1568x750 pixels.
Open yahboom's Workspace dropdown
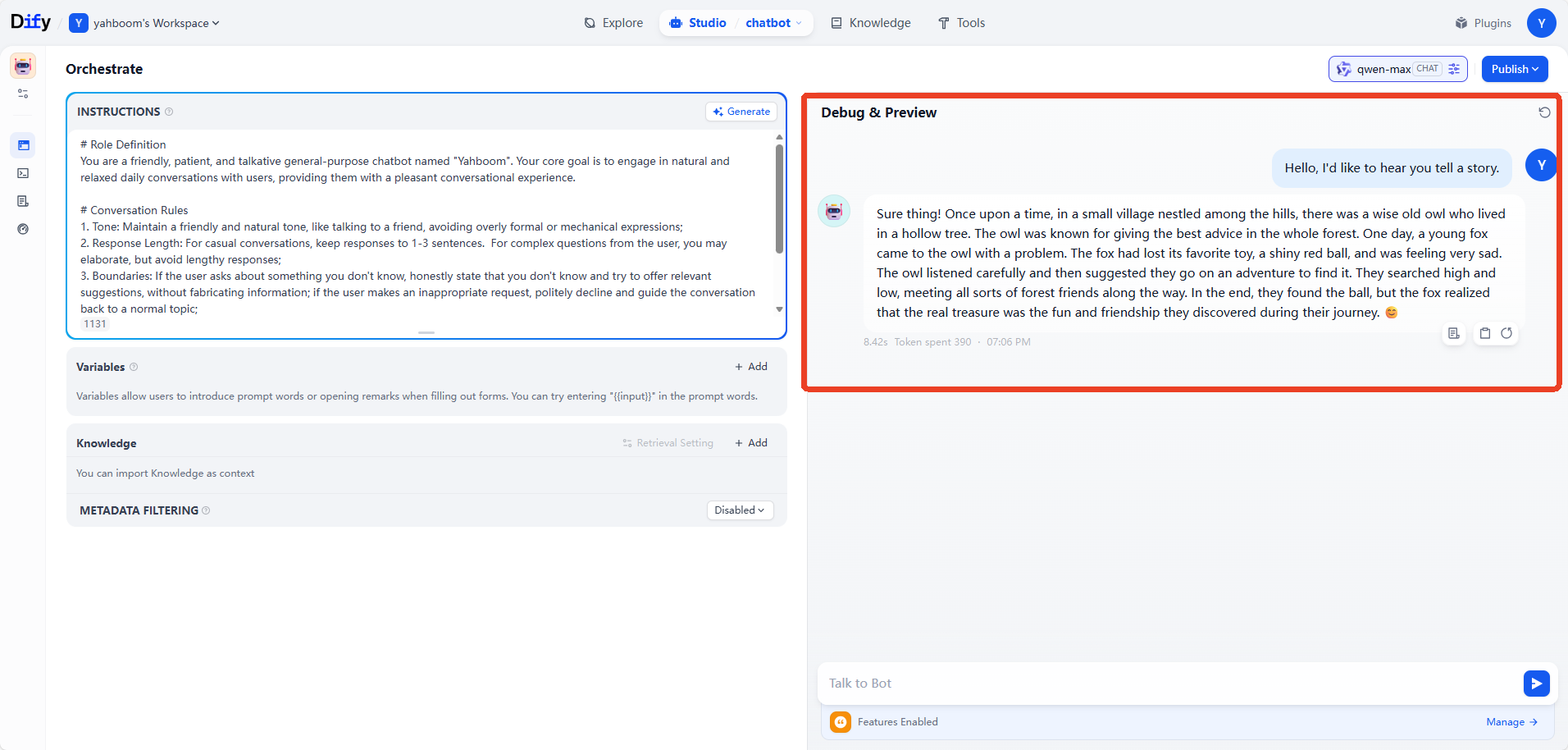click(x=144, y=23)
